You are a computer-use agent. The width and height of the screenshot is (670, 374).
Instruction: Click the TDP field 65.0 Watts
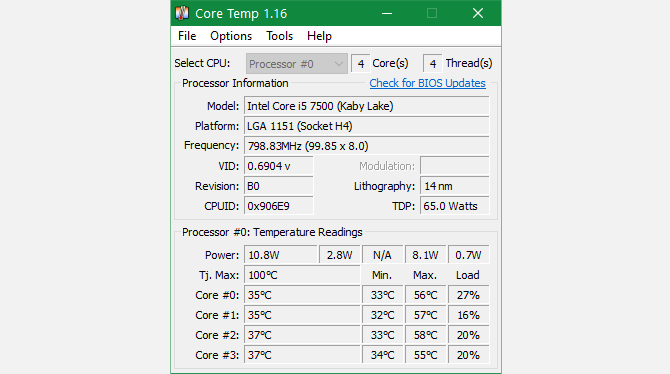[455, 206]
